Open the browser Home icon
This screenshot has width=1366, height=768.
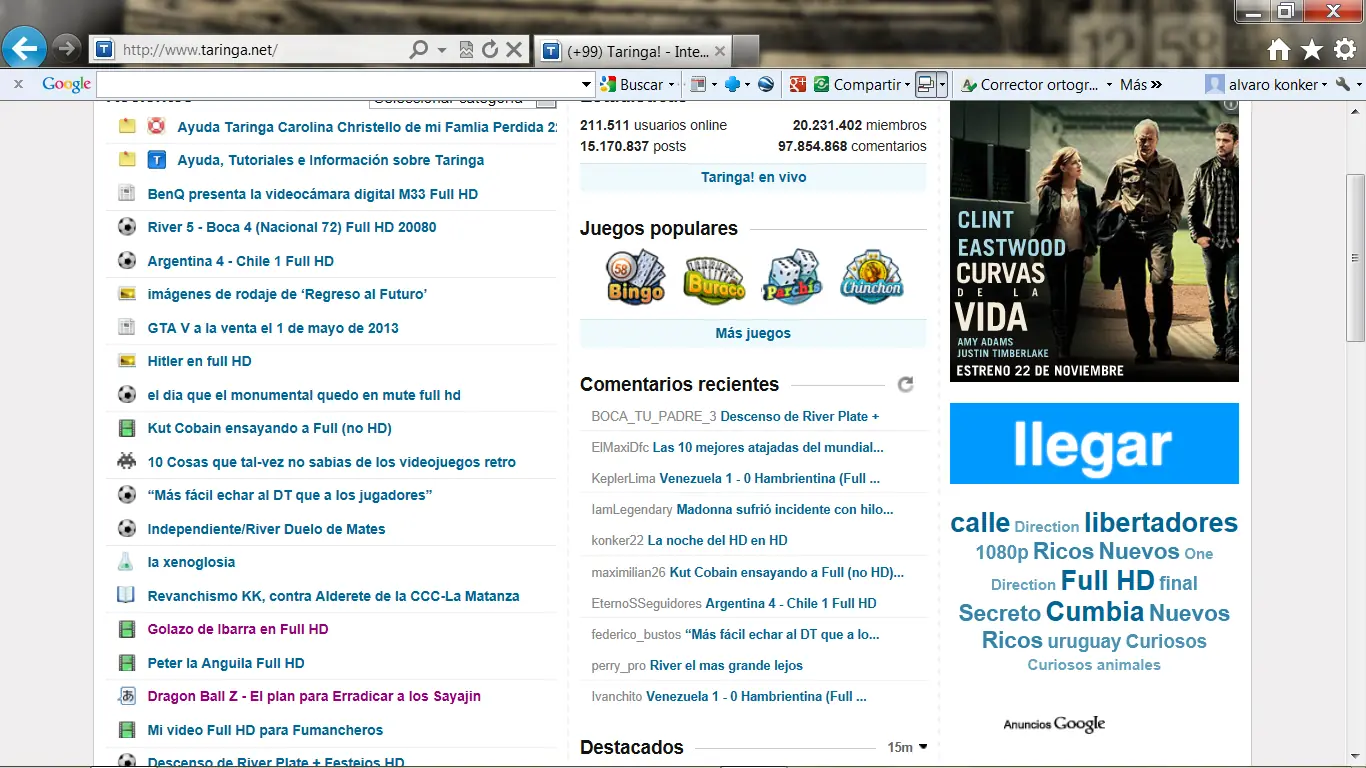tap(1279, 50)
